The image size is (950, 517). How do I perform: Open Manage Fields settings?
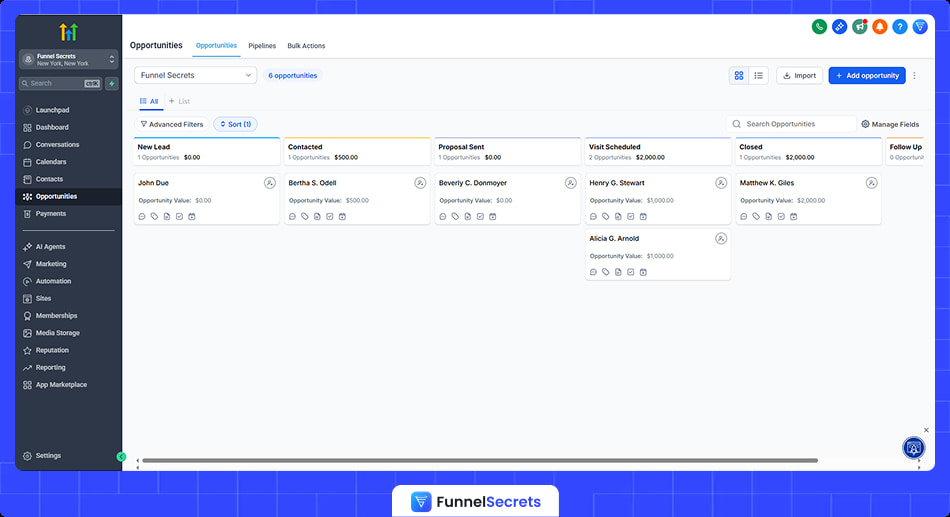(890, 124)
